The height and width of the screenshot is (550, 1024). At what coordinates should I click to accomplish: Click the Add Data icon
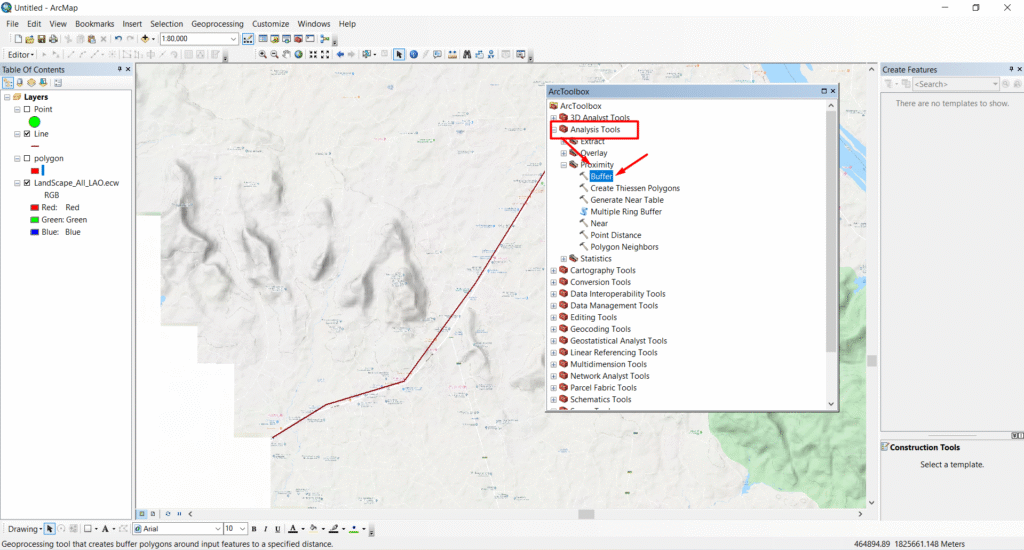(145, 39)
